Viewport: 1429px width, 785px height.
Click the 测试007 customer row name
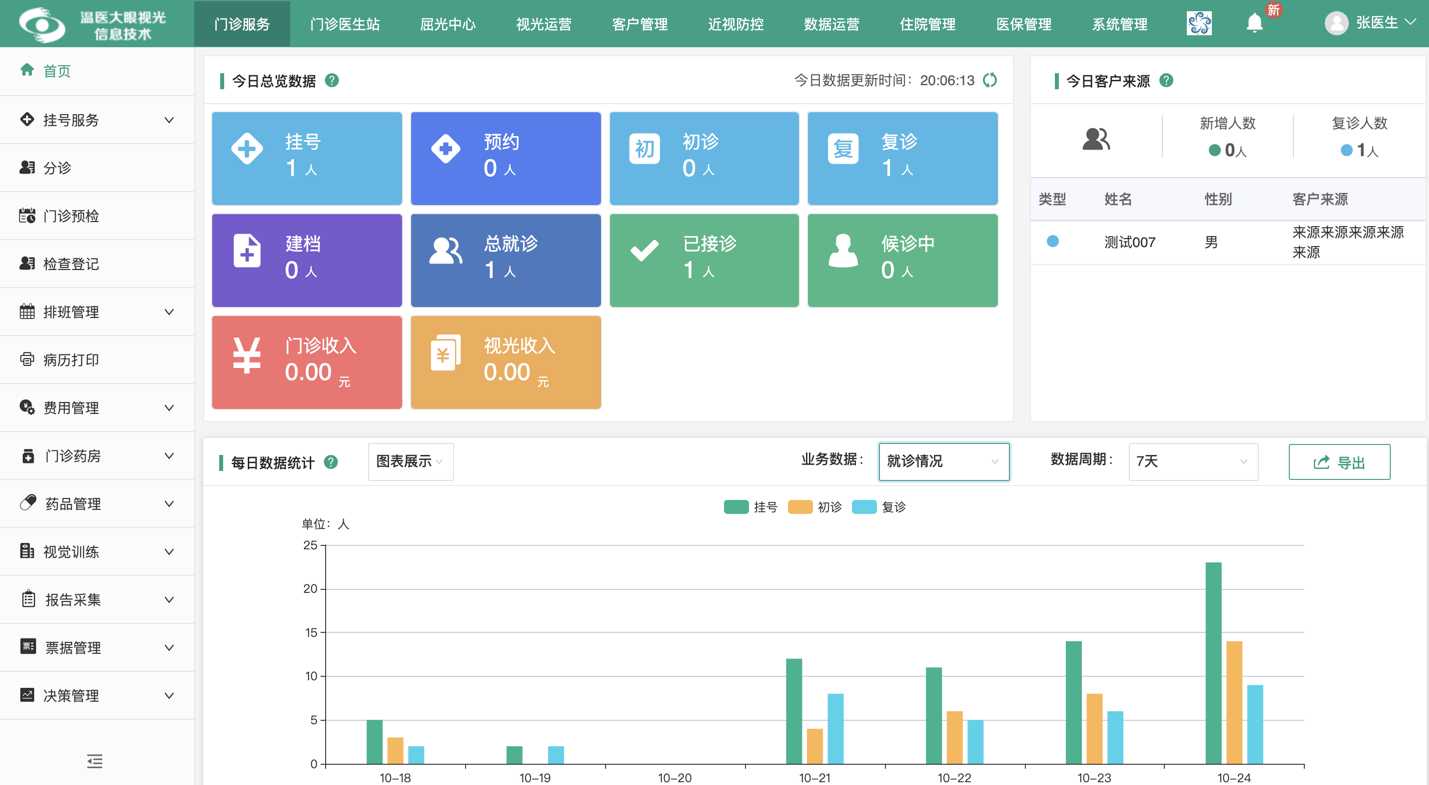(x=1130, y=243)
